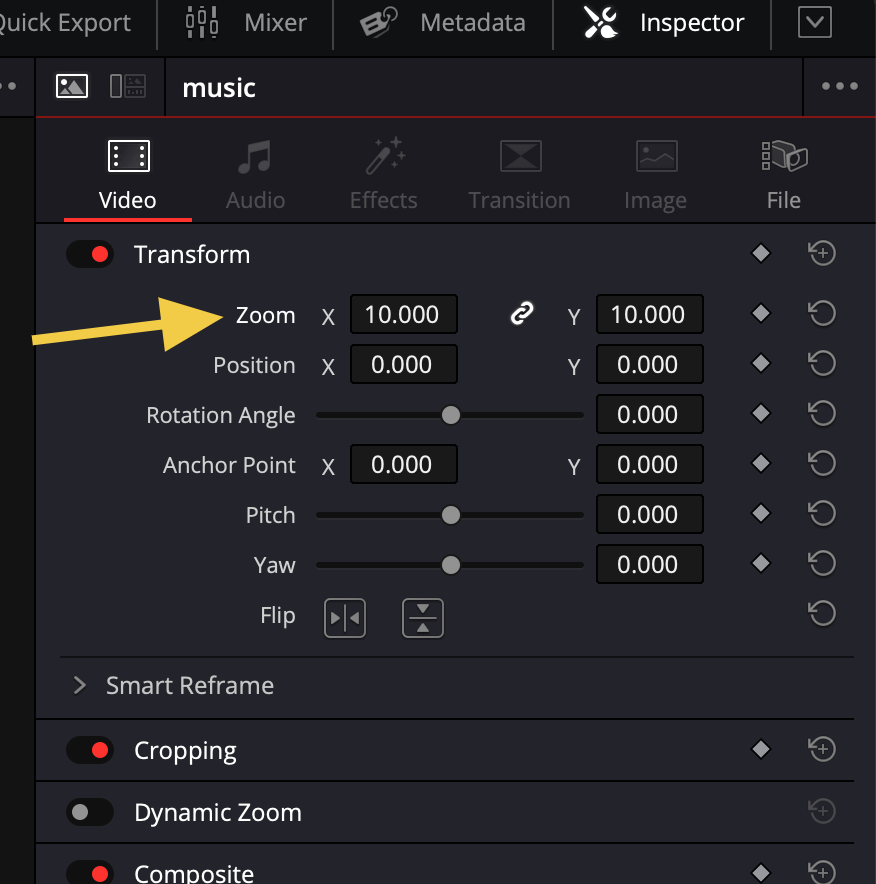Image resolution: width=876 pixels, height=884 pixels.
Task: Reset the Anchor Point values
Action: point(822,463)
